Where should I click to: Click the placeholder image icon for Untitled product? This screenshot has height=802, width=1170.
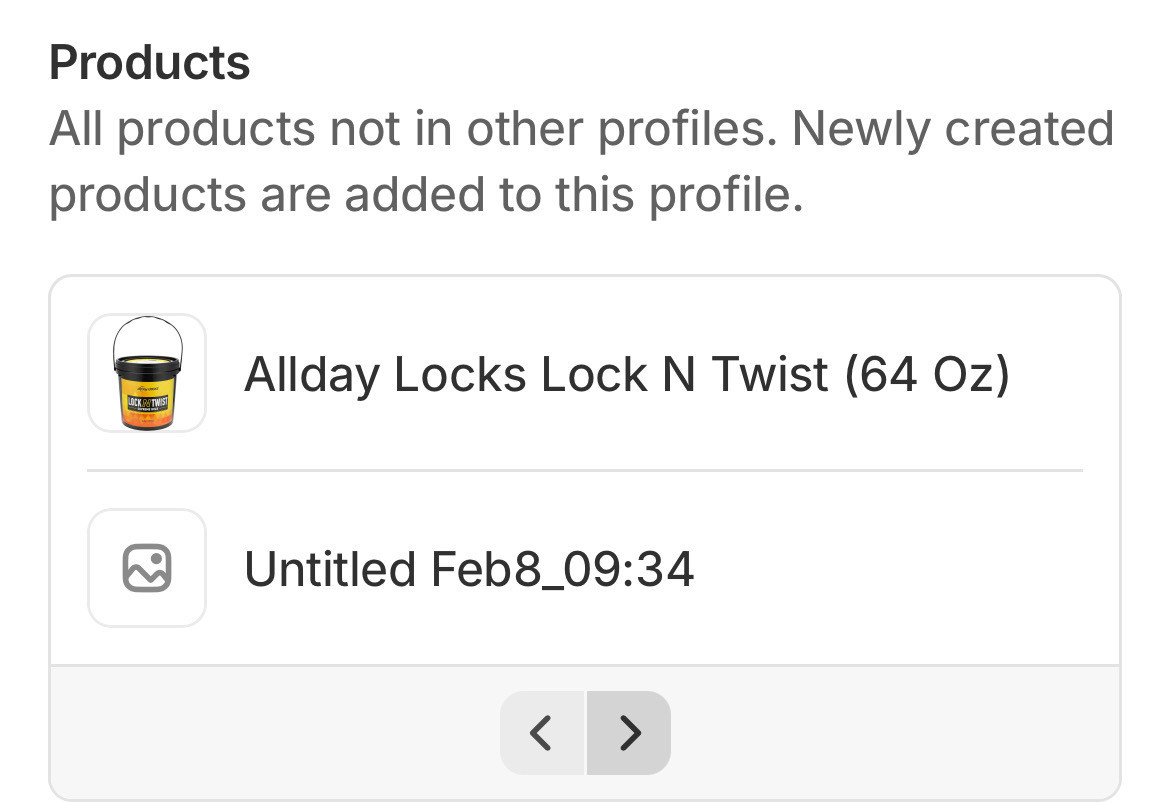click(147, 568)
